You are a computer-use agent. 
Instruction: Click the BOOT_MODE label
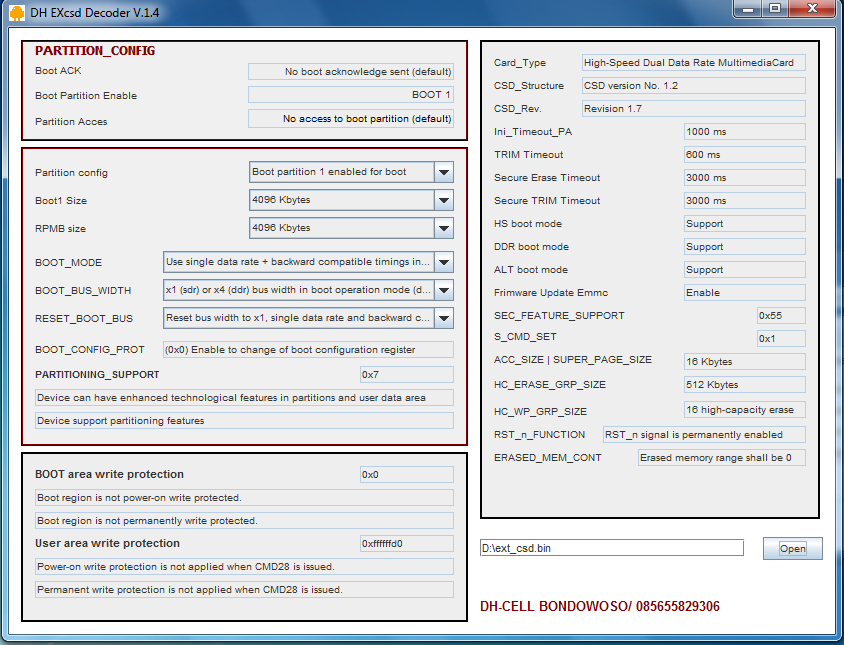[x=68, y=263]
